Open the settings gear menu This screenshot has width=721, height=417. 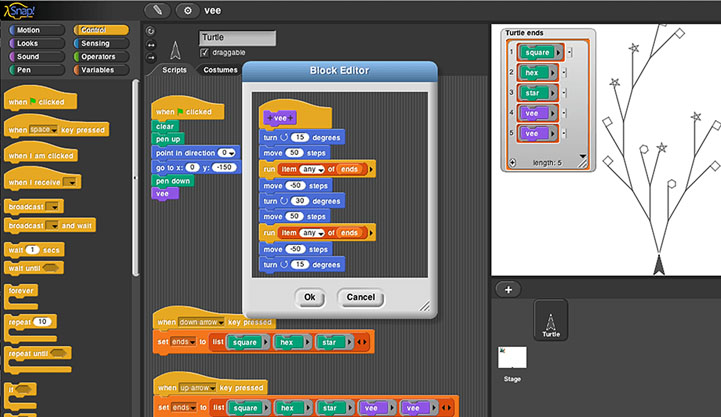point(188,10)
